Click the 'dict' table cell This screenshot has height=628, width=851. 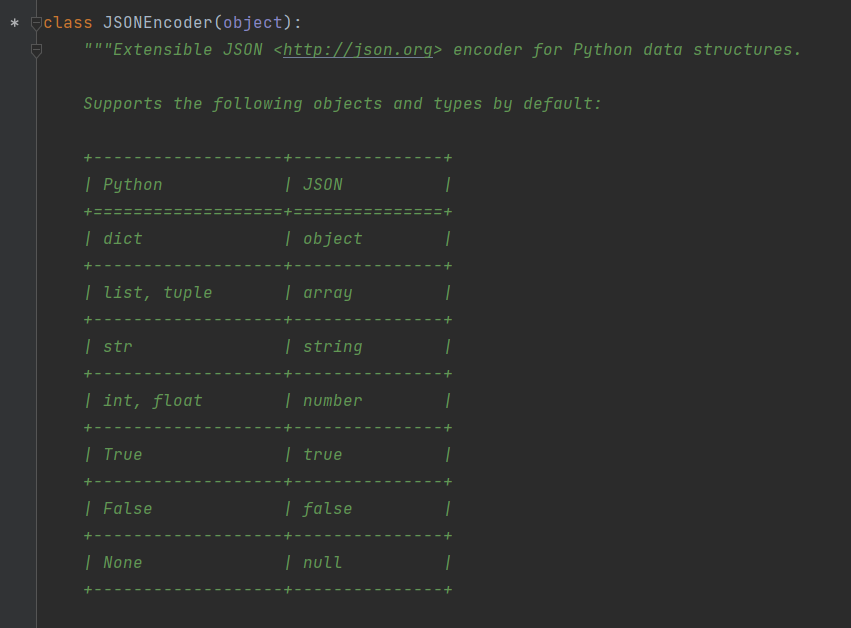pyautogui.click(x=123, y=239)
